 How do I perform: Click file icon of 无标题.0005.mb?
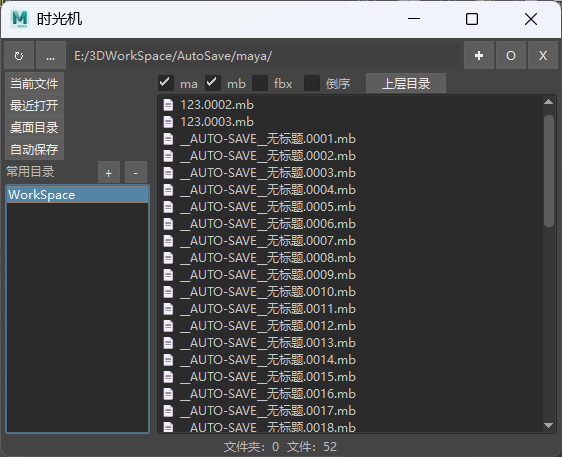(168, 207)
